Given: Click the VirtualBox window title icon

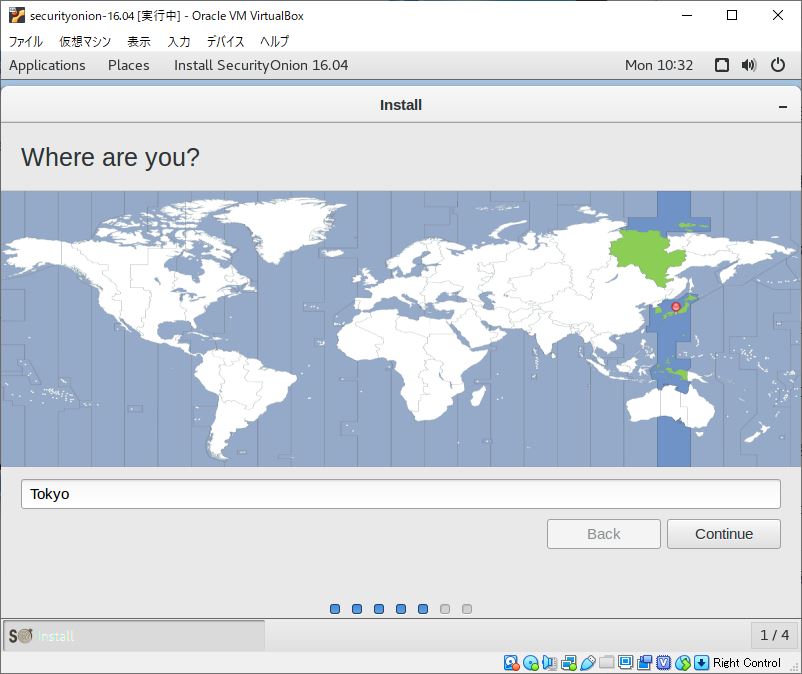Looking at the screenshot, I should [16, 15].
